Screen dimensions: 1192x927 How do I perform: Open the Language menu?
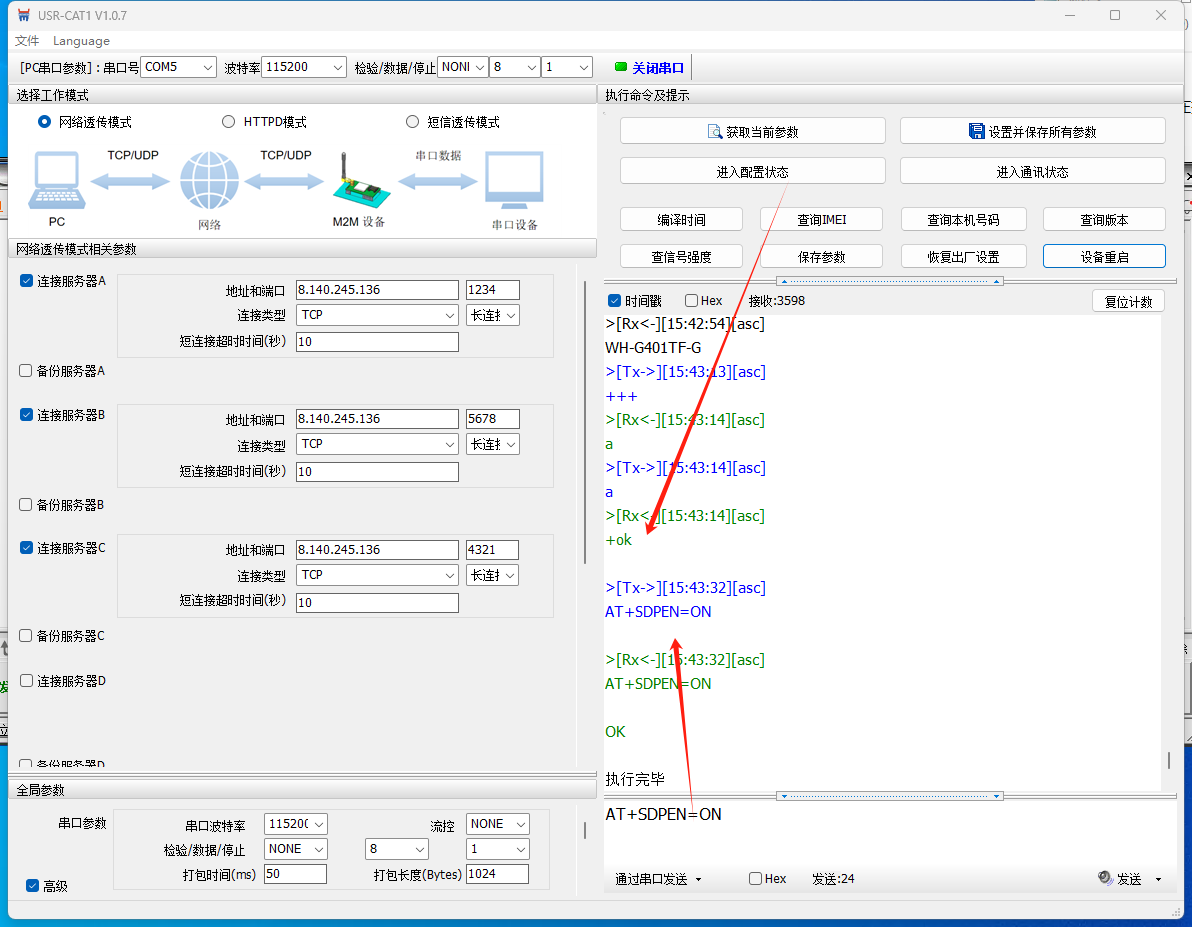81,41
